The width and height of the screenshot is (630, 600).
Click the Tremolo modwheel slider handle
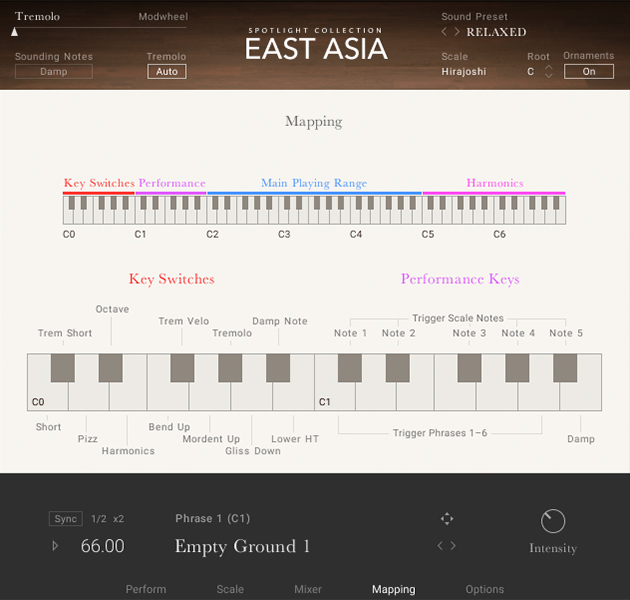14,32
